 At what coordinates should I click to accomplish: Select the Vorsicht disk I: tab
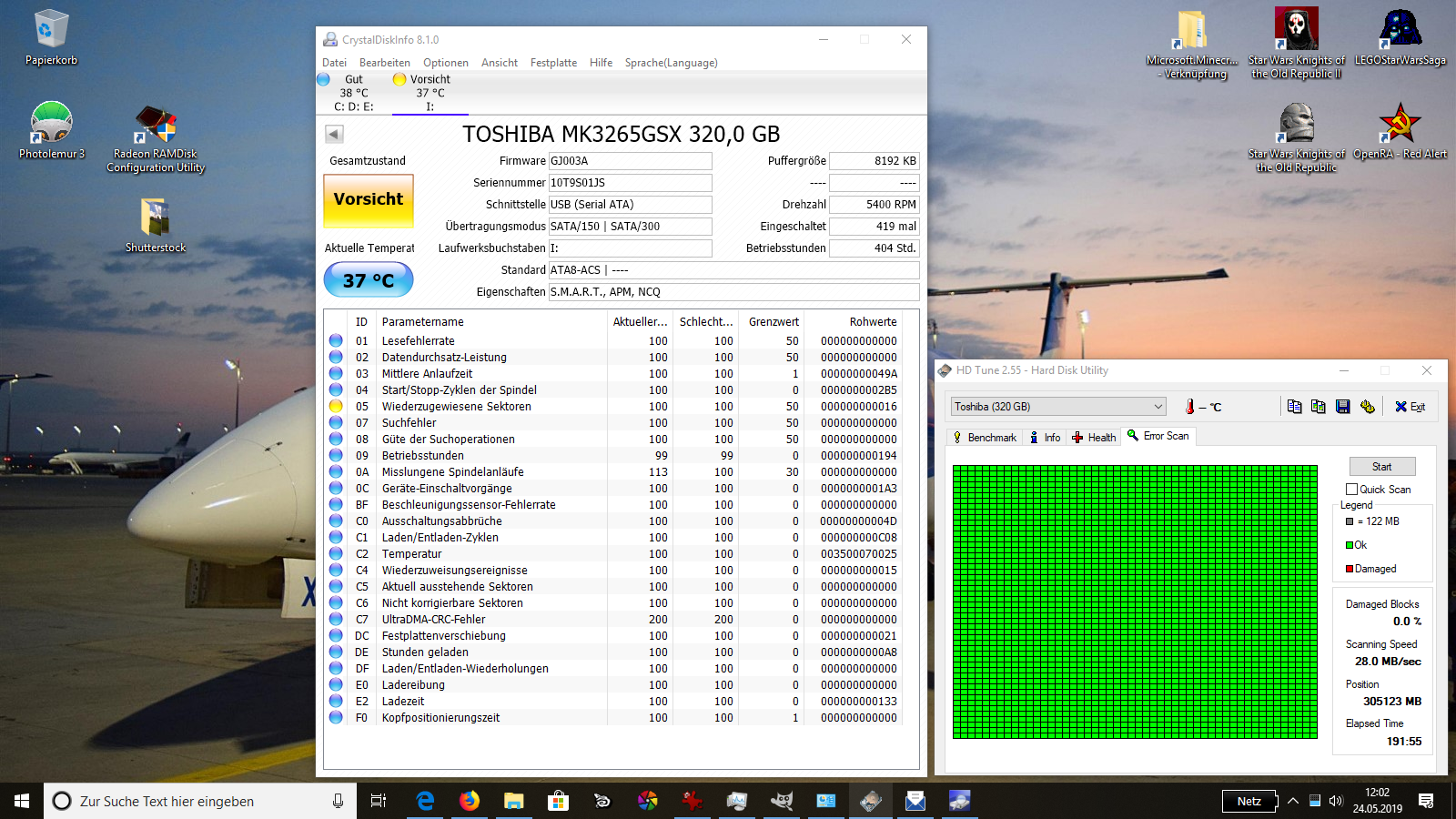[430, 93]
